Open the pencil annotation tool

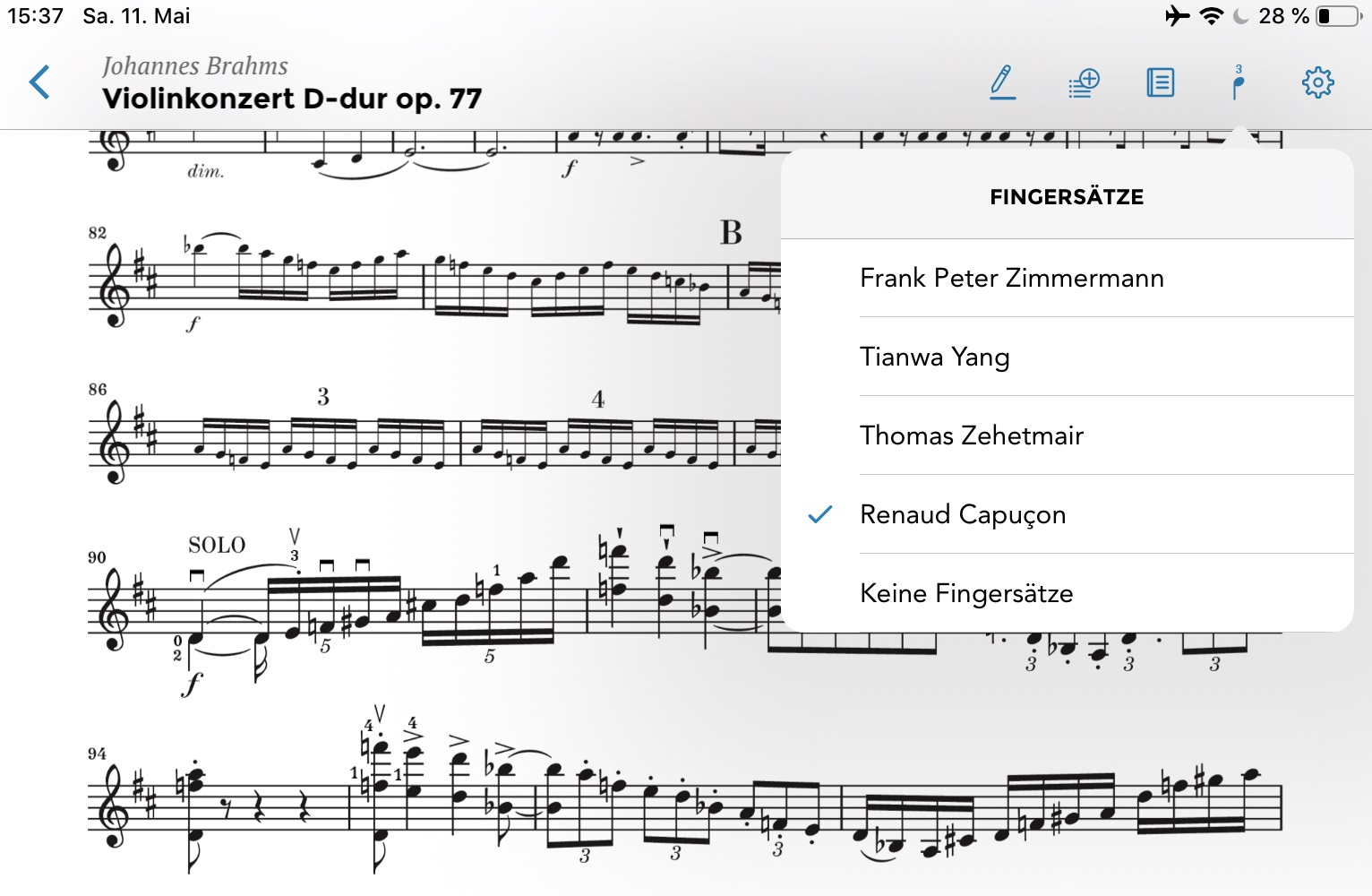point(1003,82)
